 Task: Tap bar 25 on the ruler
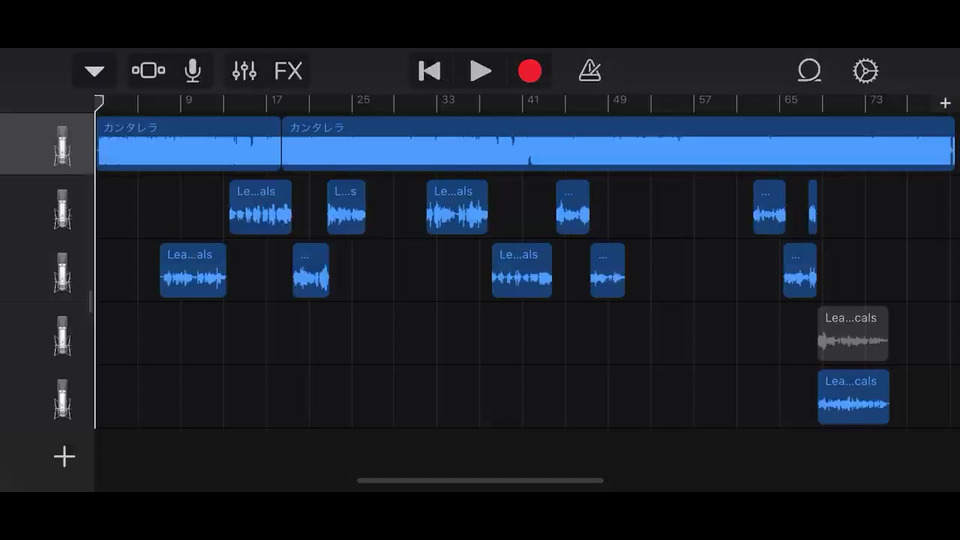coord(363,100)
